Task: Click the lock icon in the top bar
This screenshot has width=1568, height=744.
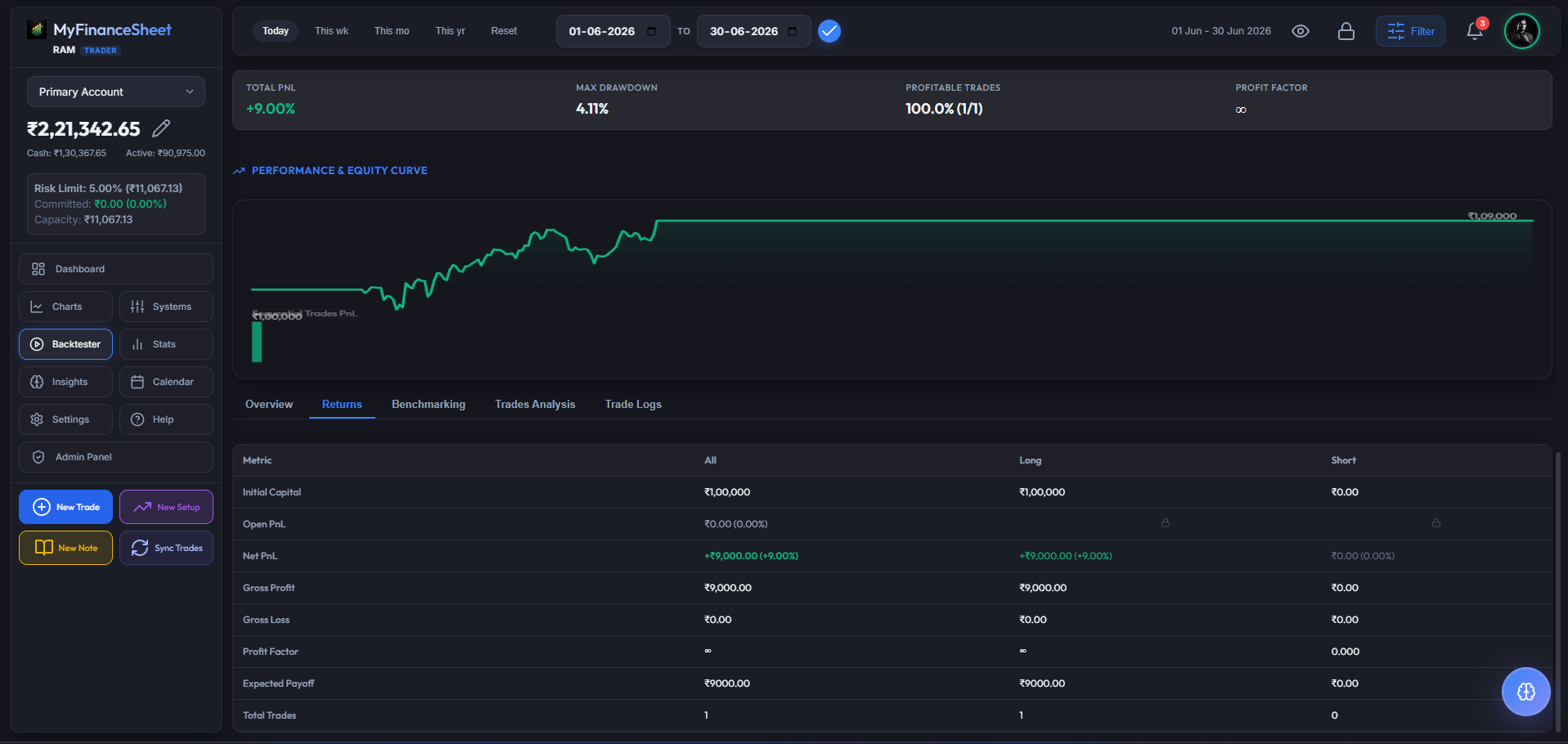Action: tap(1346, 31)
